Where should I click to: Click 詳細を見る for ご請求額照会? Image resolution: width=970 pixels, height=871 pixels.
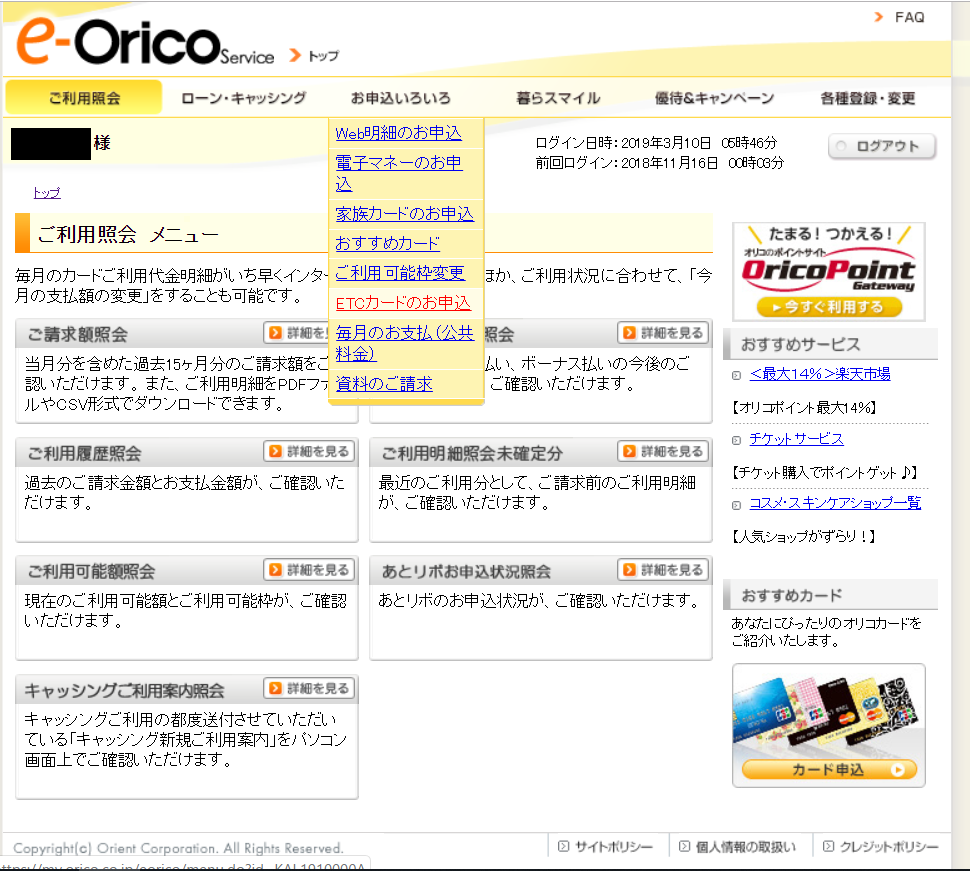coord(296,333)
